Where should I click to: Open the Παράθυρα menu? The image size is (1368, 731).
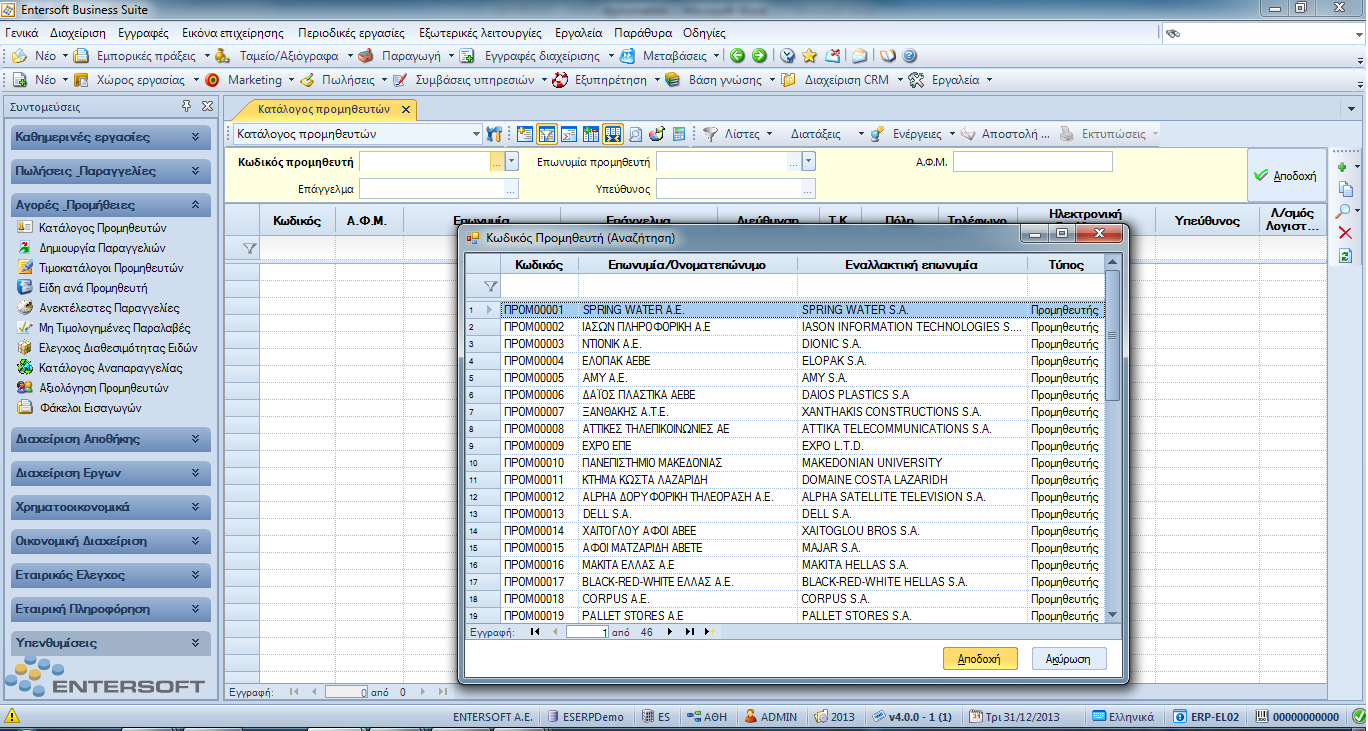(643, 33)
